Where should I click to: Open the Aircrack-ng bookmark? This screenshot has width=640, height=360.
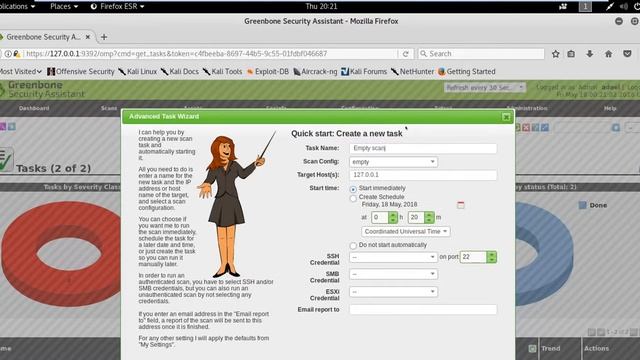[315, 72]
